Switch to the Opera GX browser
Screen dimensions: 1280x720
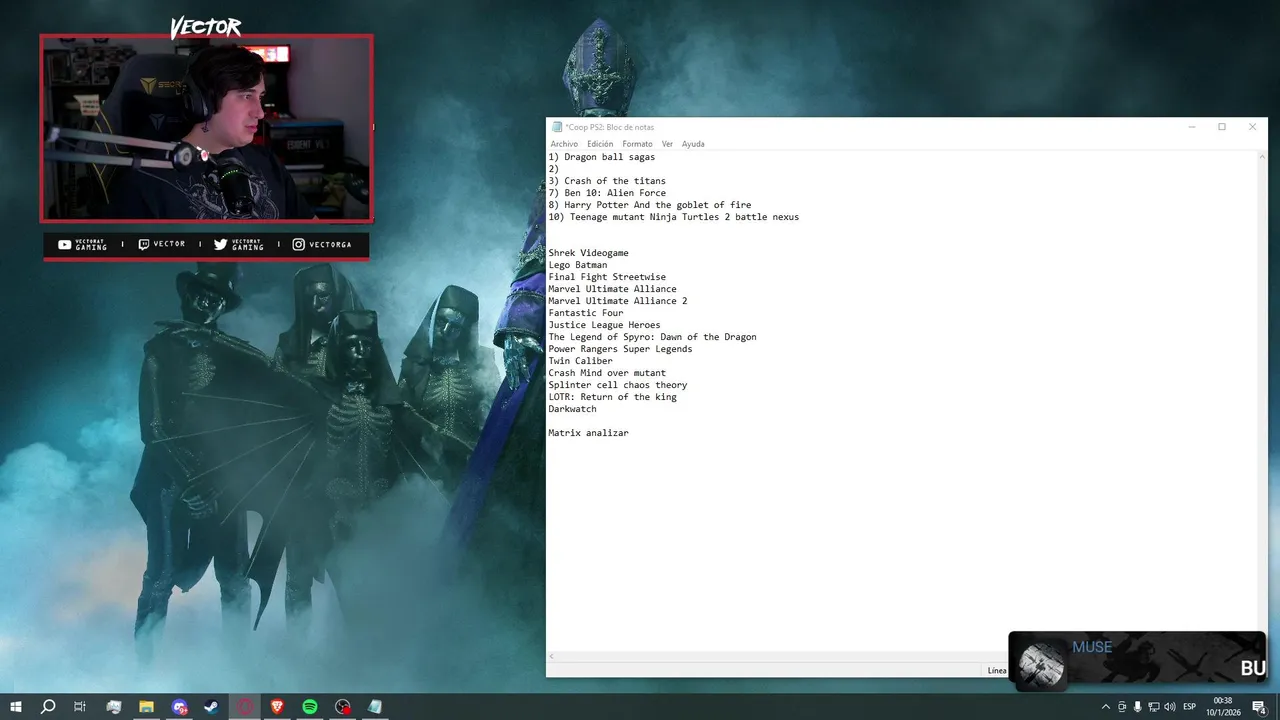245,707
